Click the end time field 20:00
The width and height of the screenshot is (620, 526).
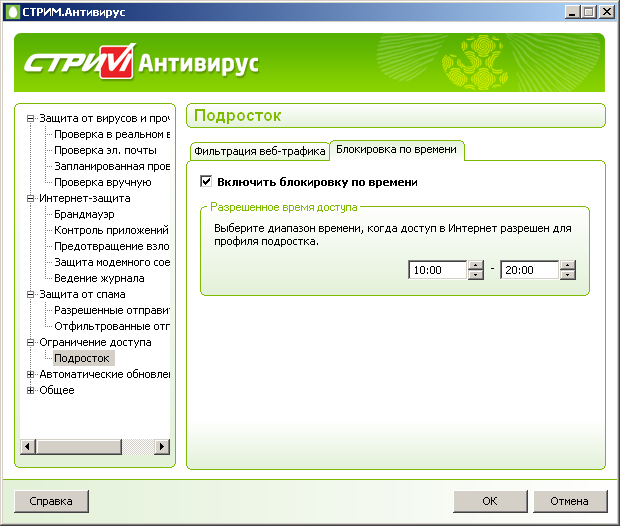point(529,270)
